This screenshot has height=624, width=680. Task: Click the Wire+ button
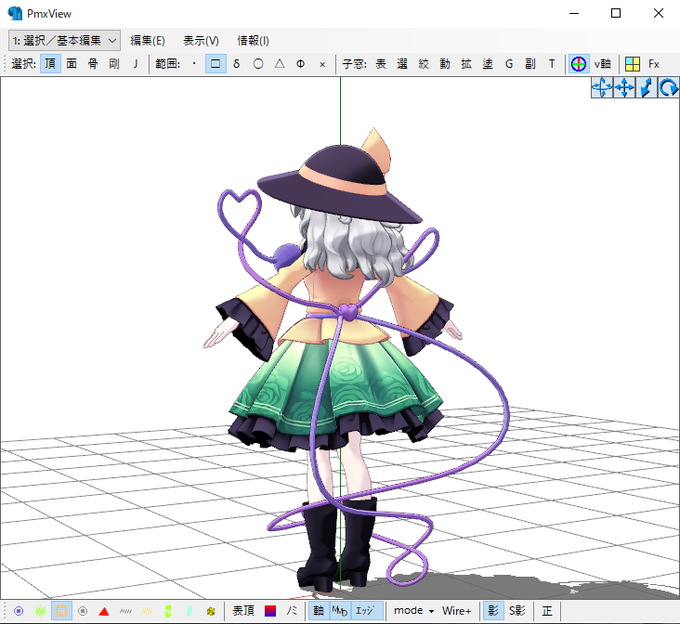(456, 611)
